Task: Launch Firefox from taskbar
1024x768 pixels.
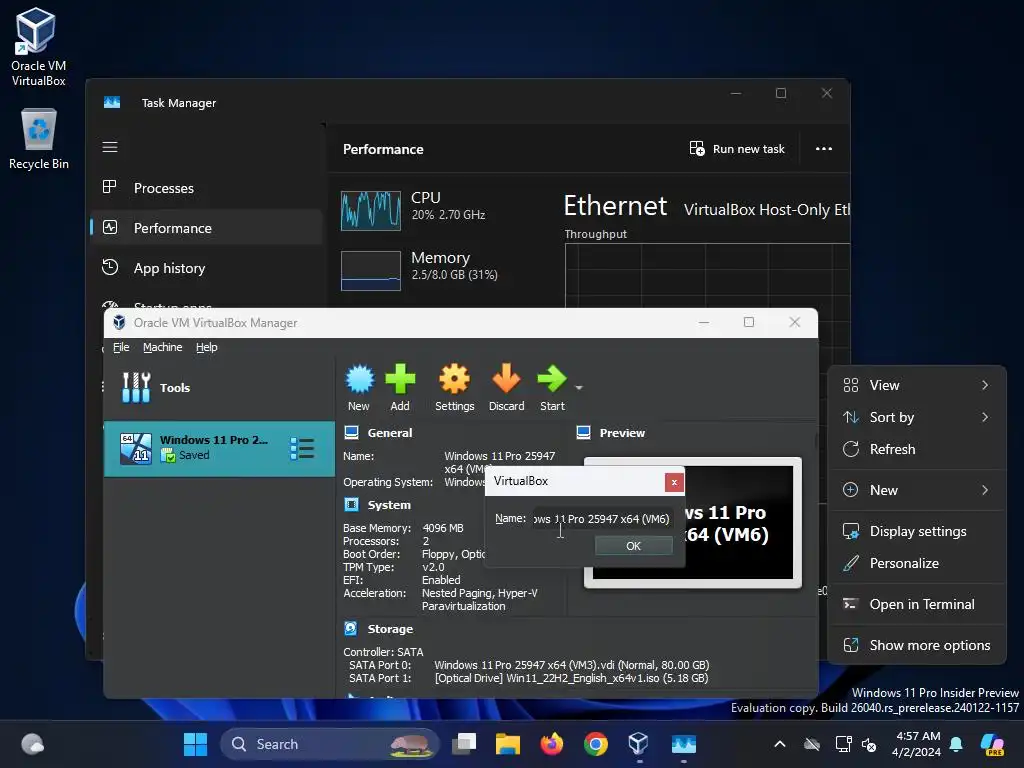Action: tap(552, 744)
